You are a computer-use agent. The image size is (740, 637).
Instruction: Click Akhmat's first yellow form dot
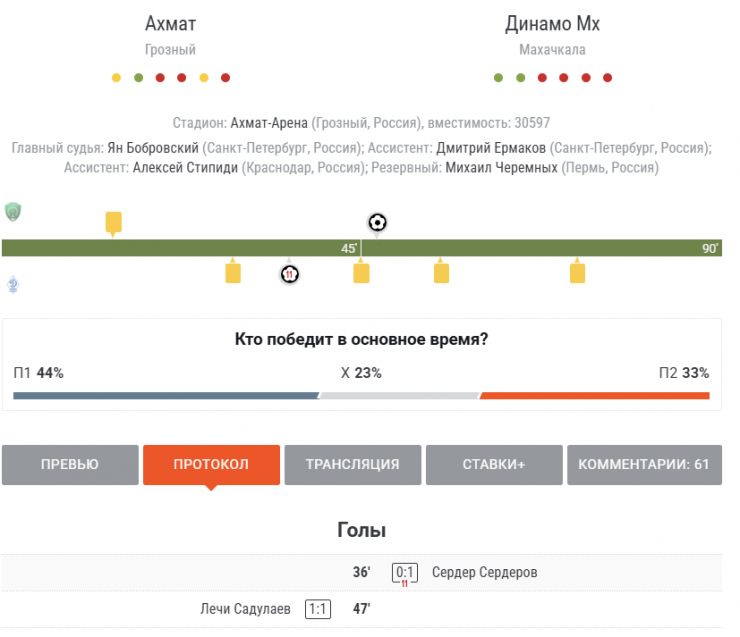coord(116,77)
